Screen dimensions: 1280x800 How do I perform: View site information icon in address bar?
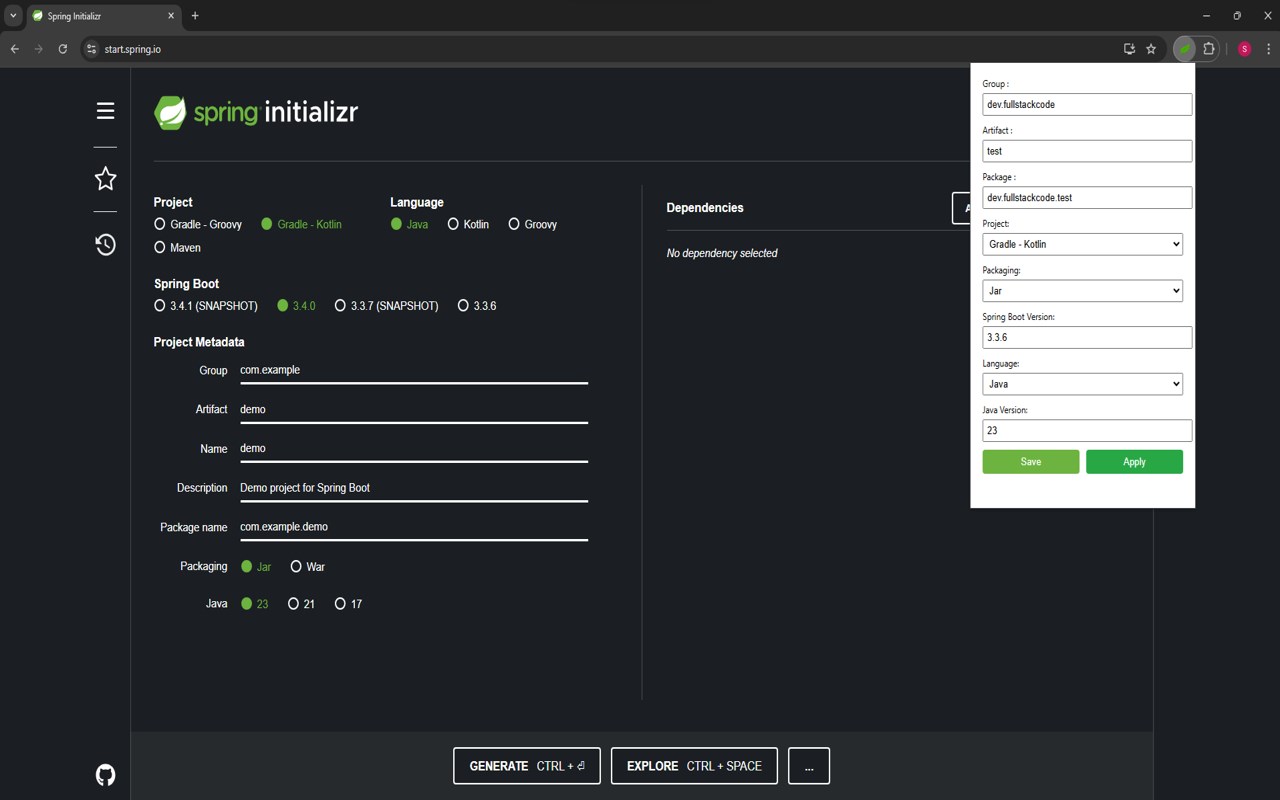click(x=91, y=49)
